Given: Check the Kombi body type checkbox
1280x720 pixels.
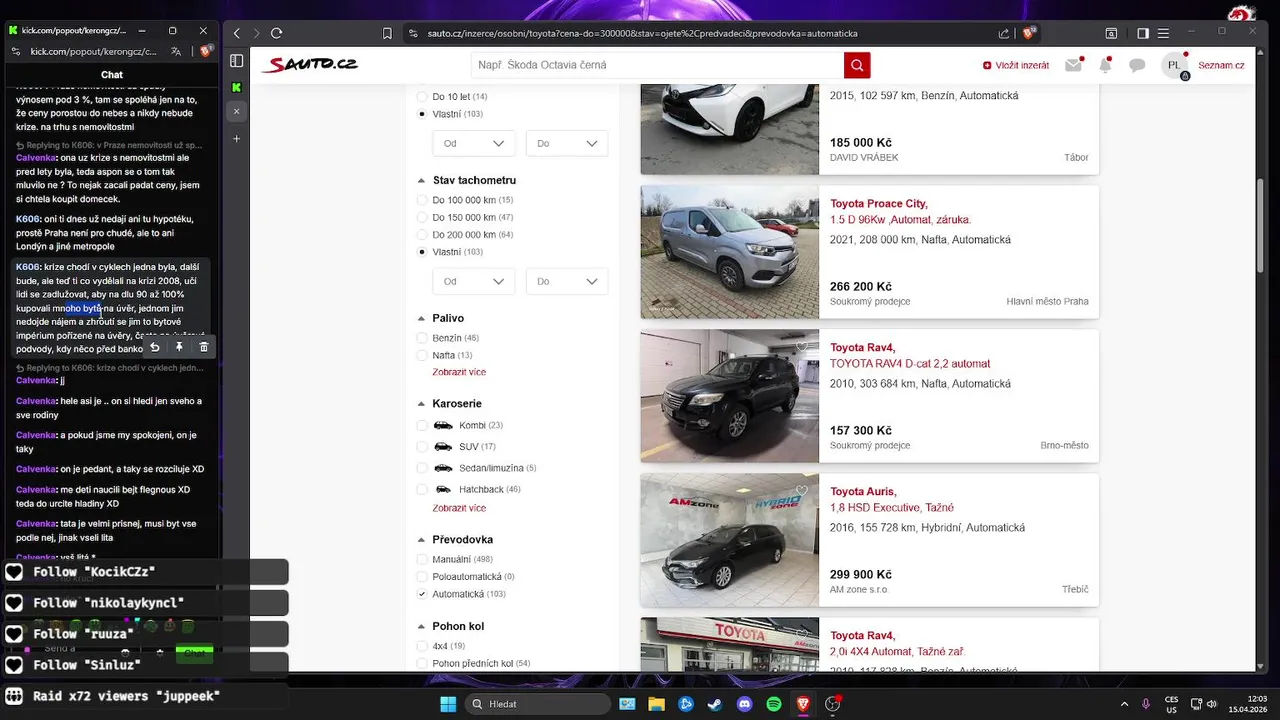Looking at the screenshot, I should pos(422,425).
